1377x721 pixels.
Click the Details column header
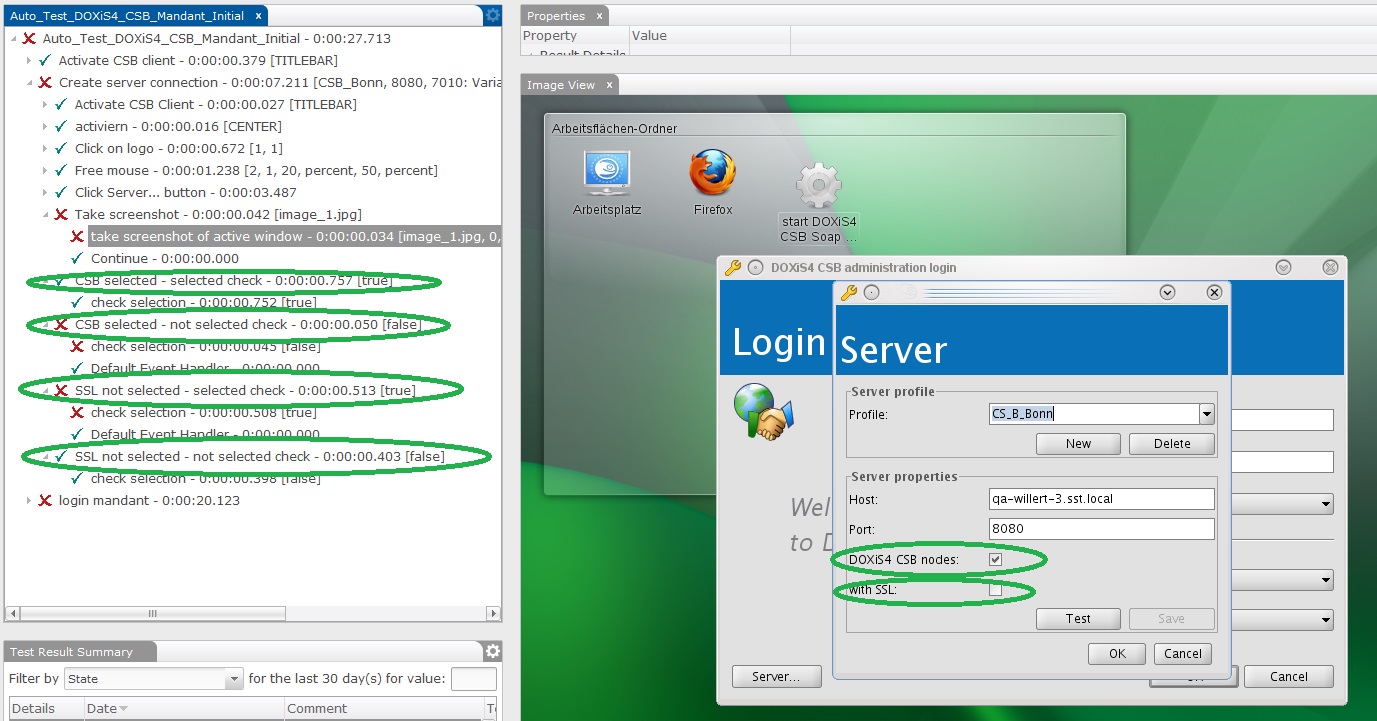pyautogui.click(x=44, y=708)
